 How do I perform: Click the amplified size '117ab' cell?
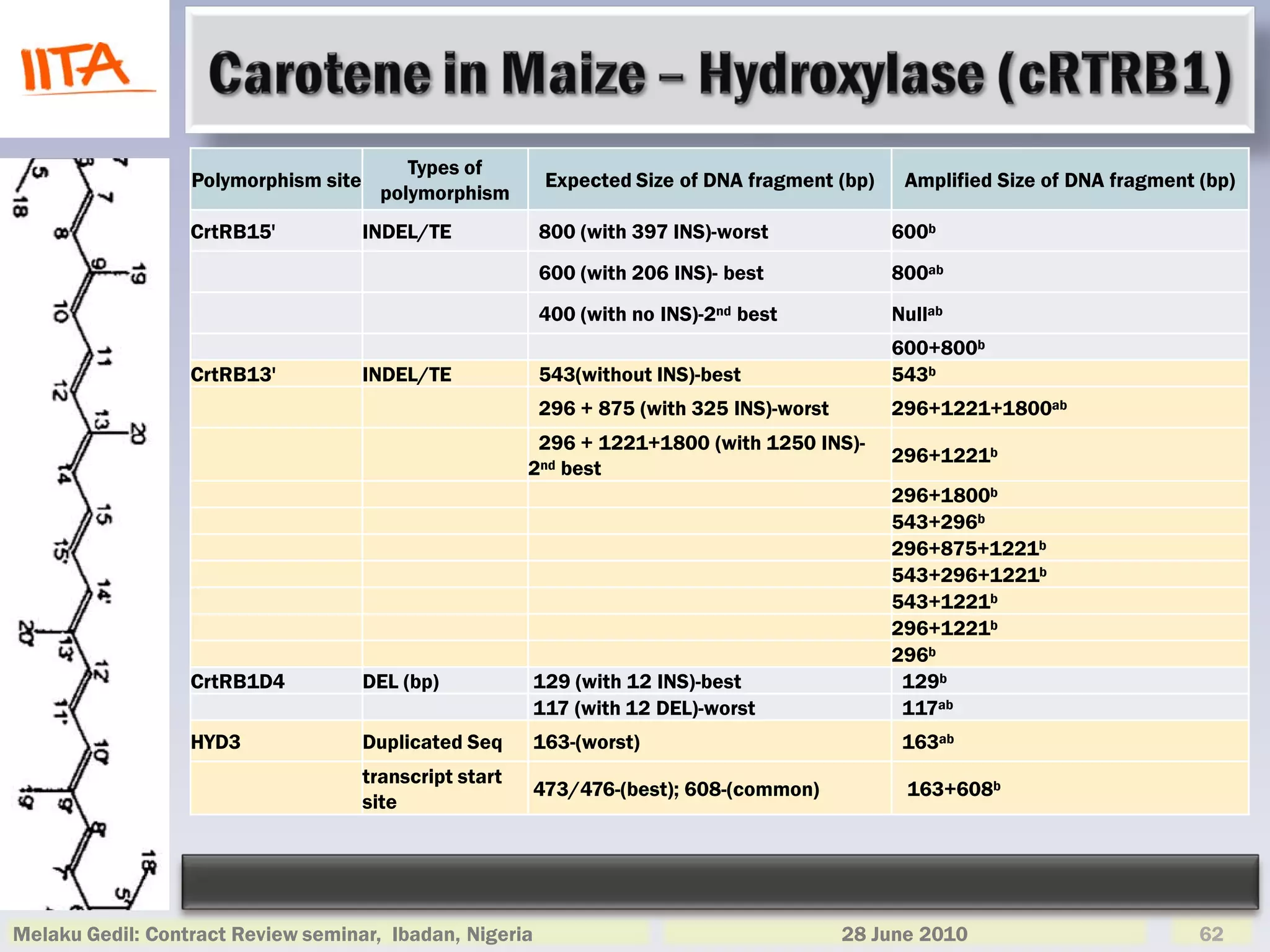coord(1070,708)
